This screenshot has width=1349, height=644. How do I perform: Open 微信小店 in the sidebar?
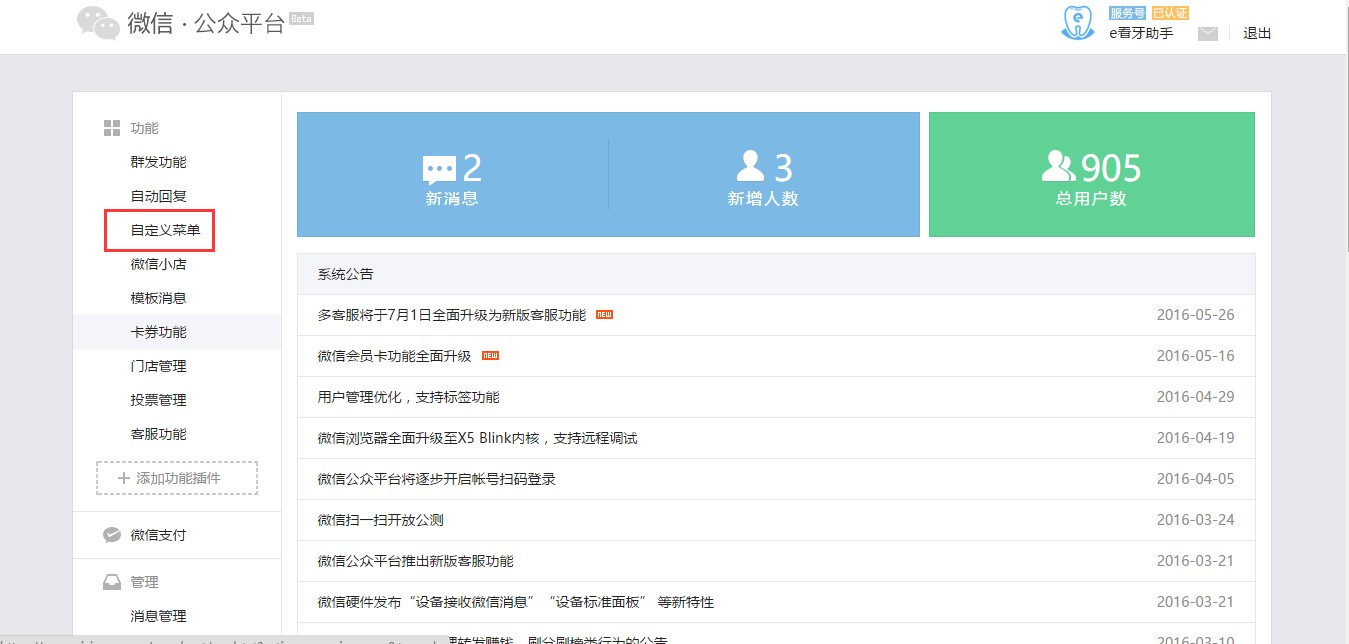[x=158, y=264]
